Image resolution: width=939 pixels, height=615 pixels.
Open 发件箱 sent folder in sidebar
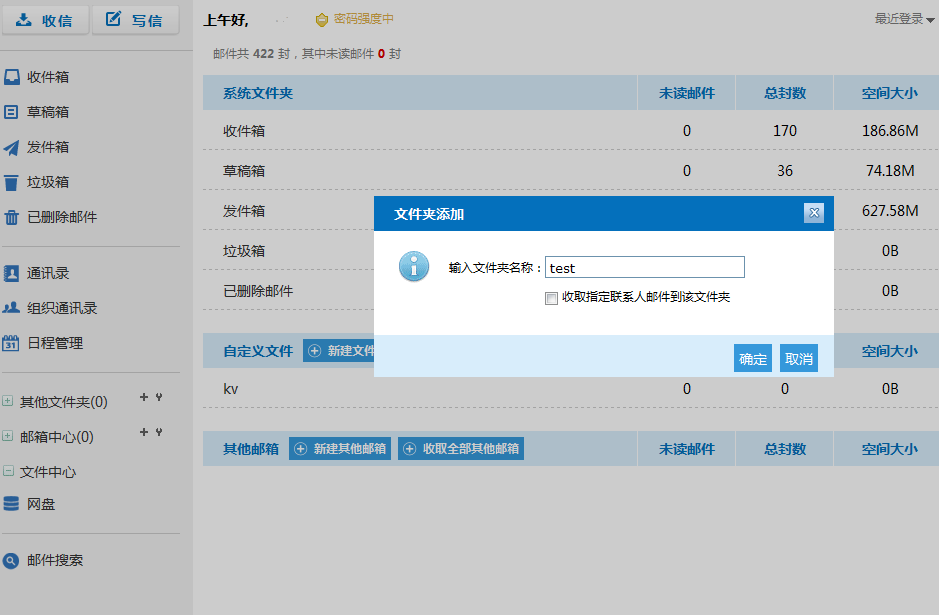47,147
